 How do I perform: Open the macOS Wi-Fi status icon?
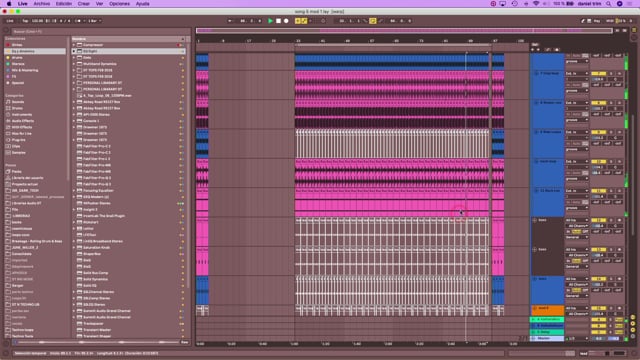[x=536, y=4]
